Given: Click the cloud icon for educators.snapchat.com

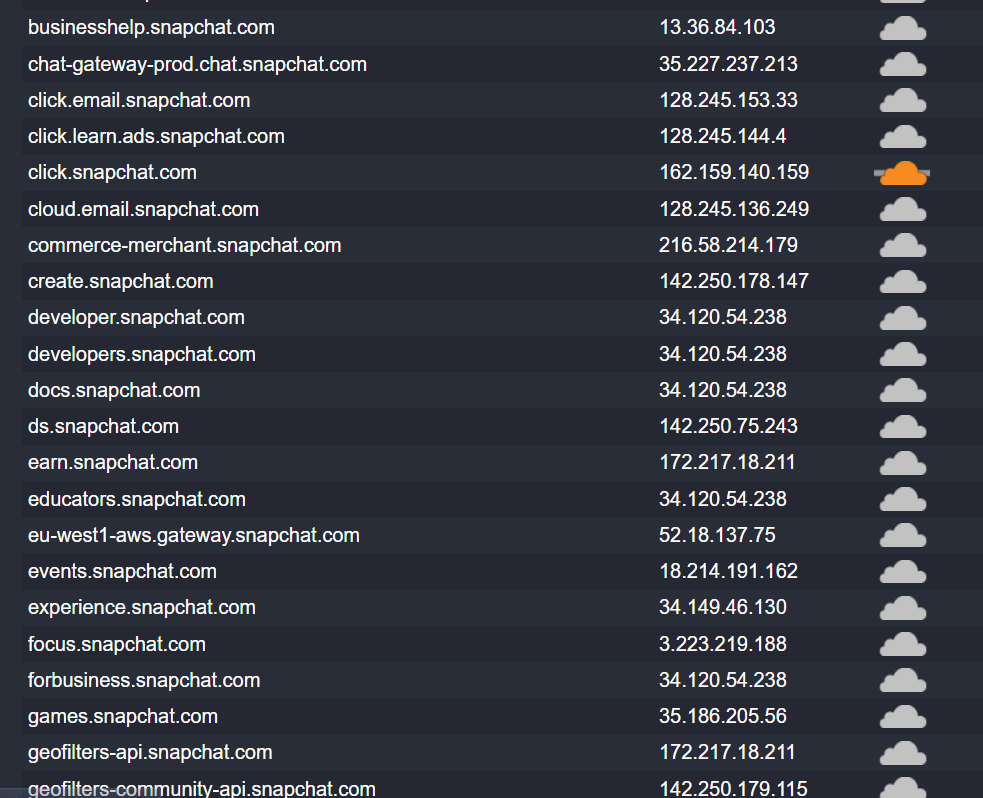Looking at the screenshot, I should click(x=903, y=500).
